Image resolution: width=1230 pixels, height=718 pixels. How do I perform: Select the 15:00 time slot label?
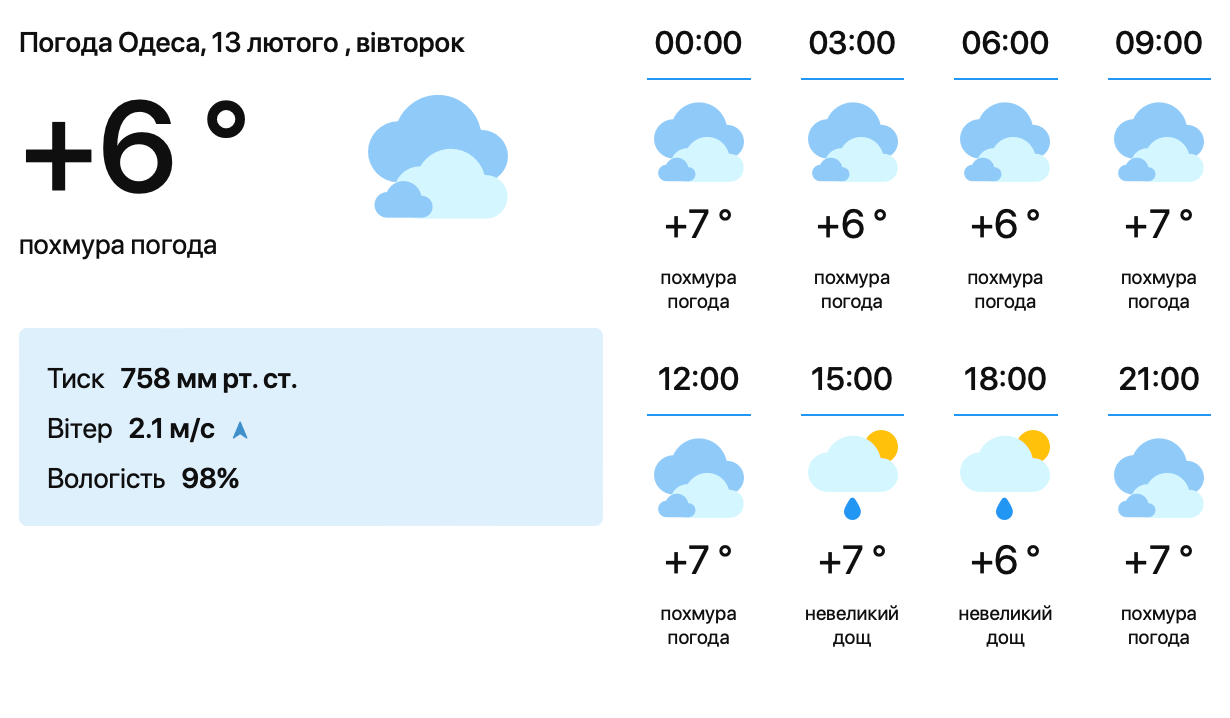pyautogui.click(x=852, y=379)
